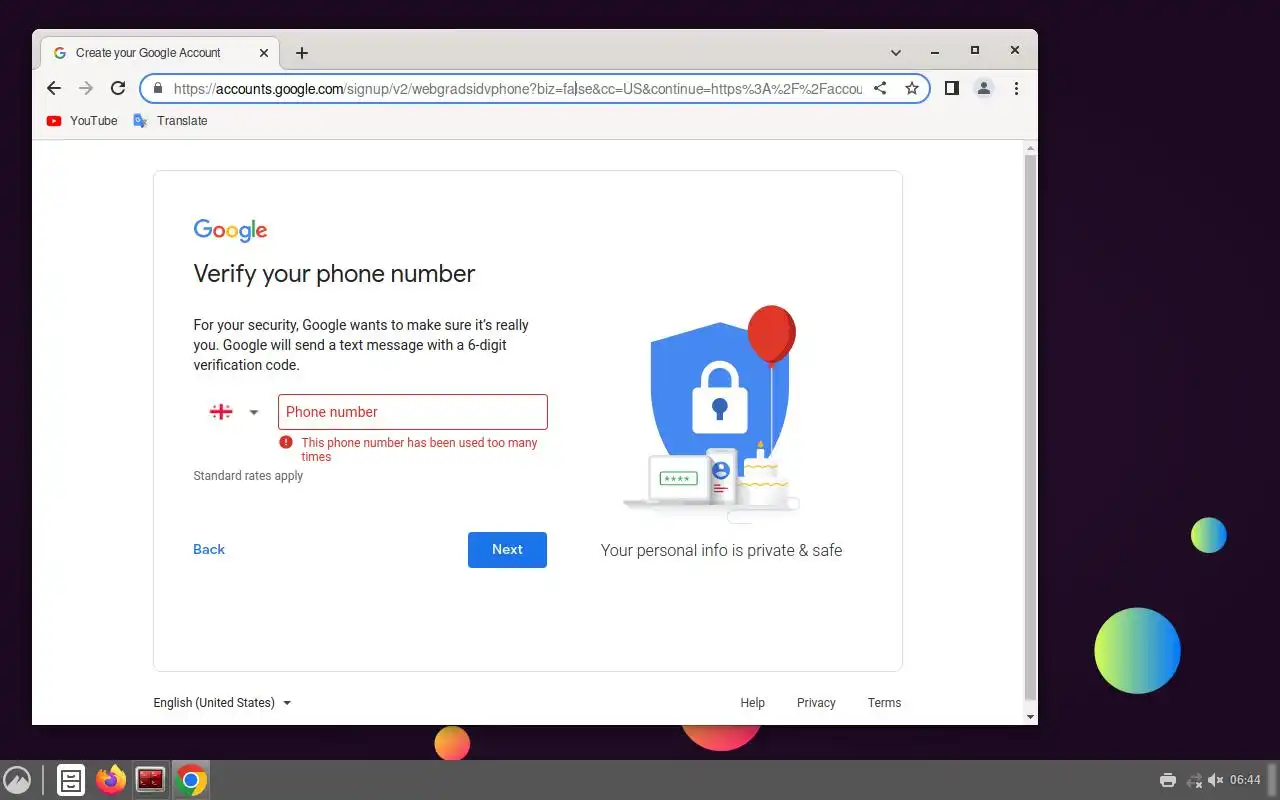The image size is (1280, 800).
Task: Launch Firefox from the taskbar
Action: pyautogui.click(x=111, y=780)
